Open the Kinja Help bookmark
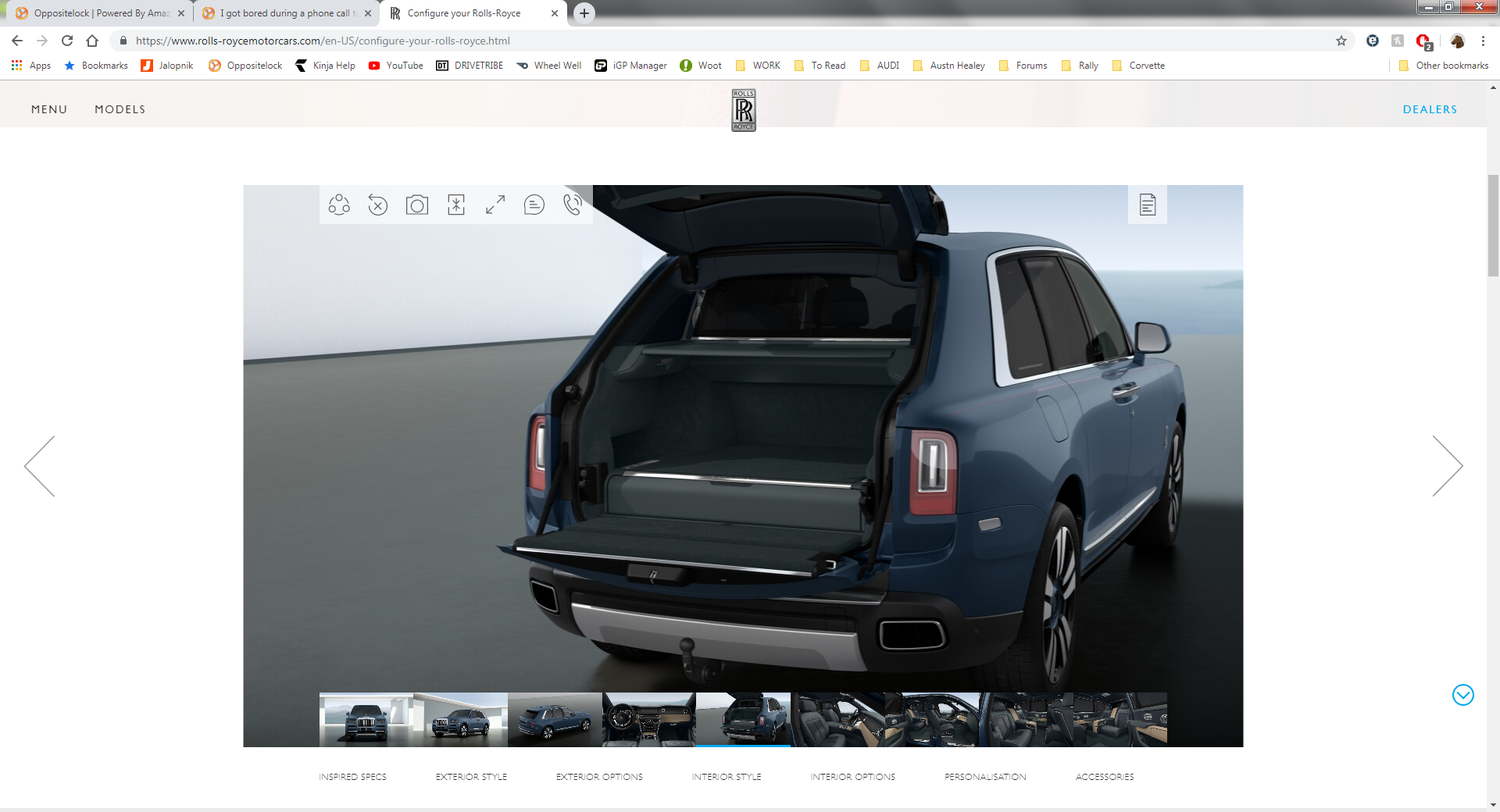The height and width of the screenshot is (812, 1500). point(325,66)
